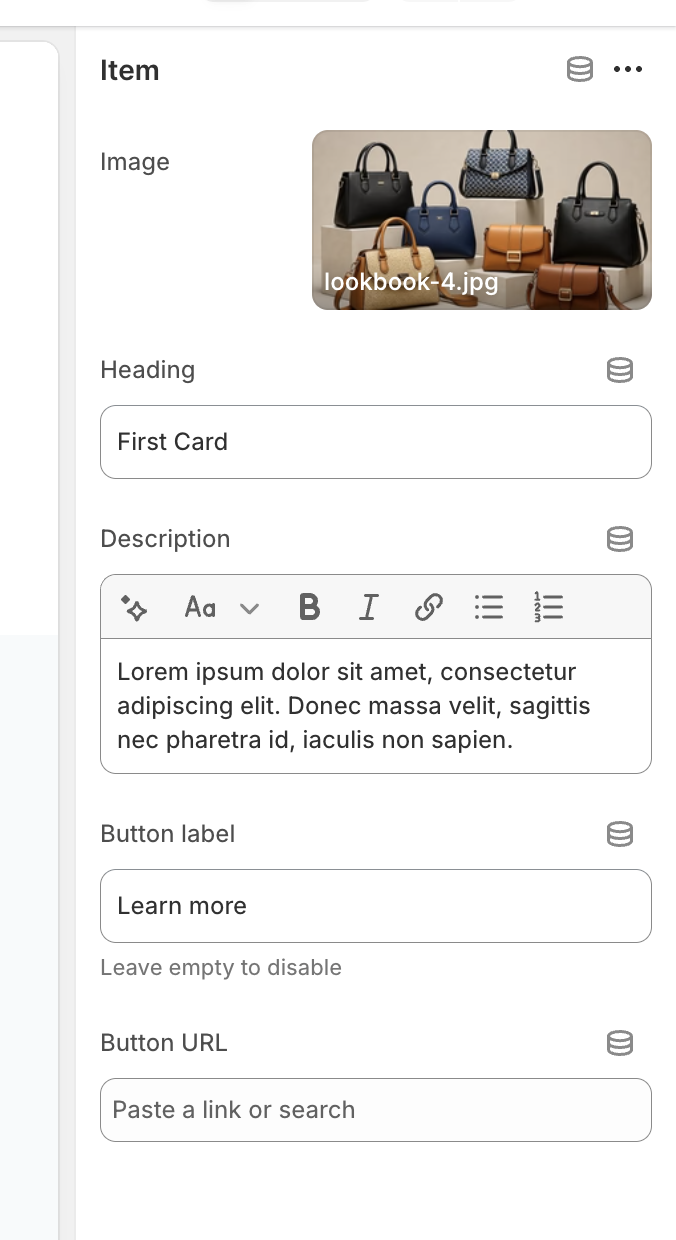Select the lookbook-4.jpg image thumbnail
The width and height of the screenshot is (676, 1240).
481,219
